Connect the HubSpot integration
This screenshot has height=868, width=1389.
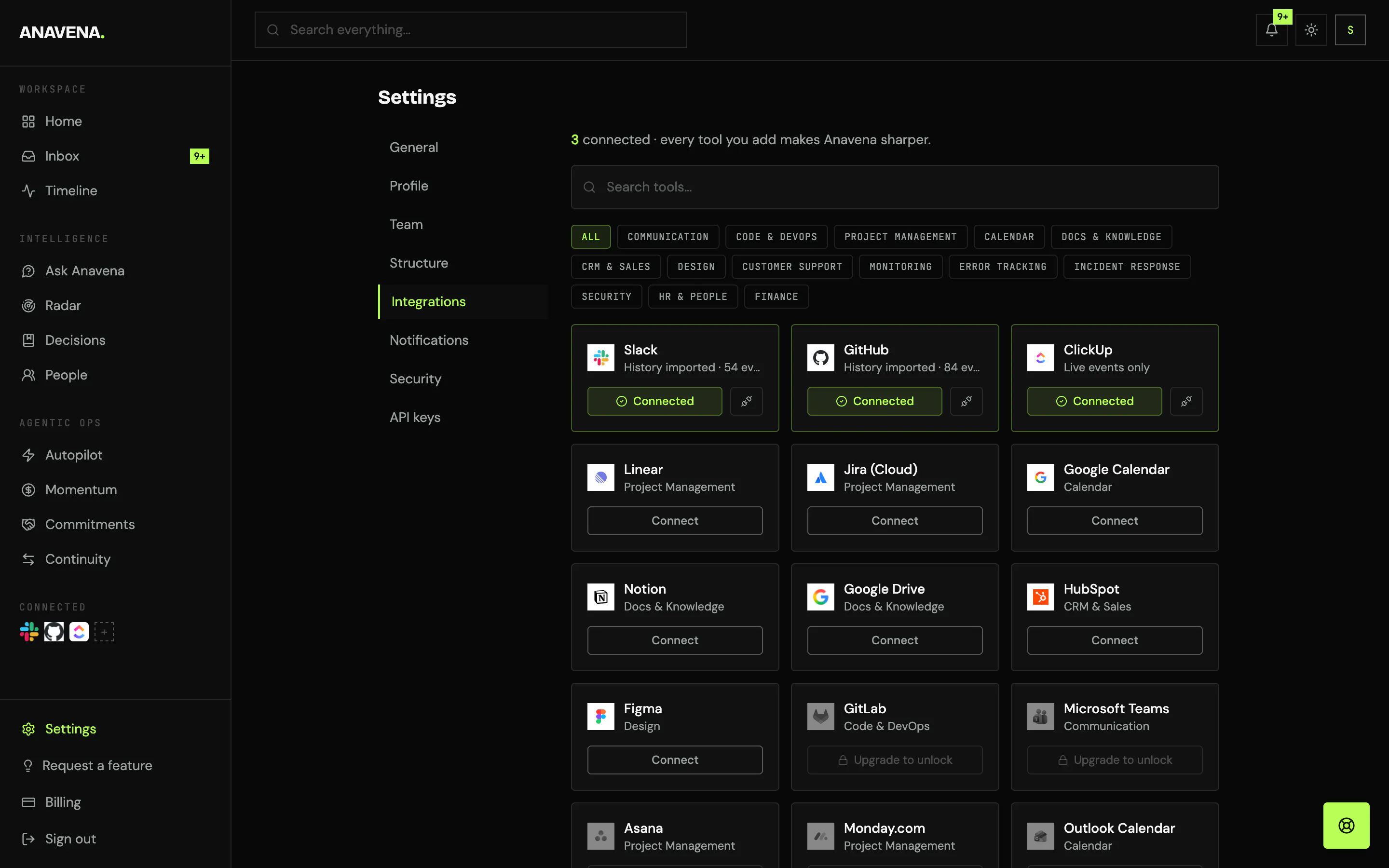click(1114, 640)
